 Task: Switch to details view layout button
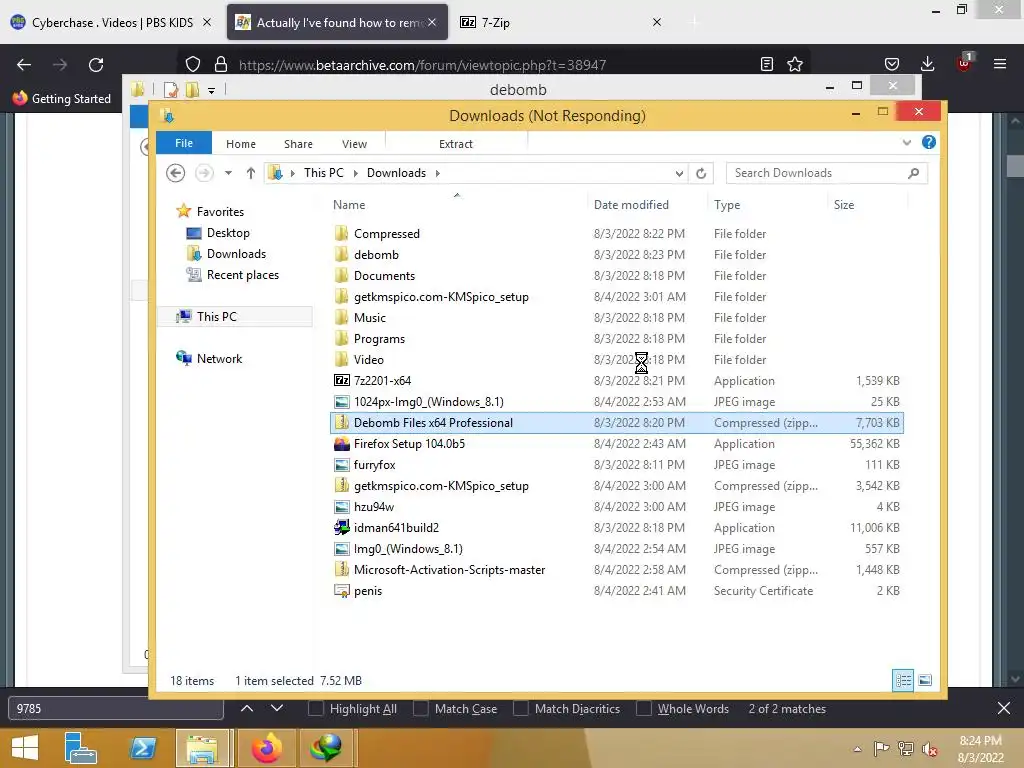(903, 680)
